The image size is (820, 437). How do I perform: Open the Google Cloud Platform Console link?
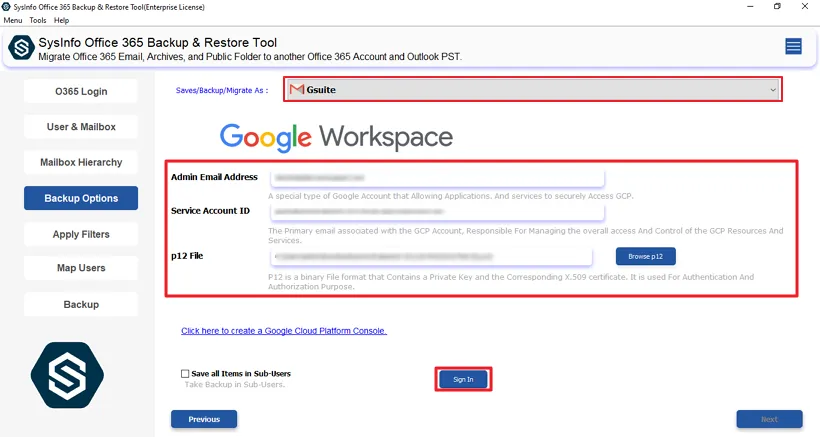click(x=284, y=331)
